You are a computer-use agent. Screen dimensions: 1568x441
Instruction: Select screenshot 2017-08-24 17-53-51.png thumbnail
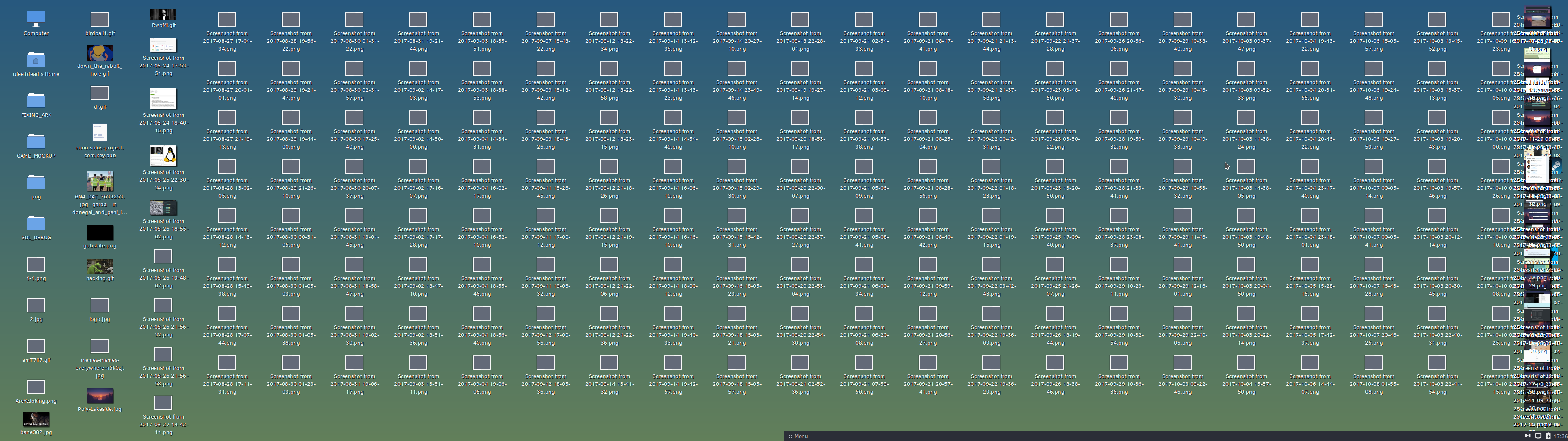163,45
